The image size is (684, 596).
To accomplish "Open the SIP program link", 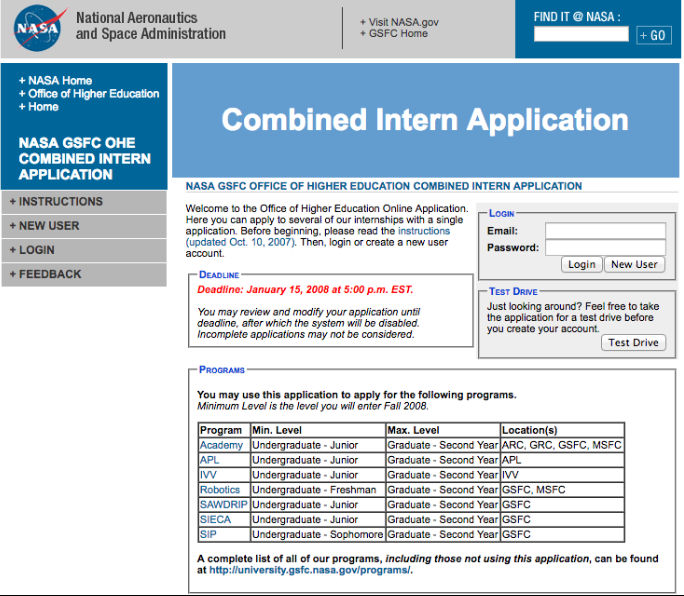I will [208, 534].
